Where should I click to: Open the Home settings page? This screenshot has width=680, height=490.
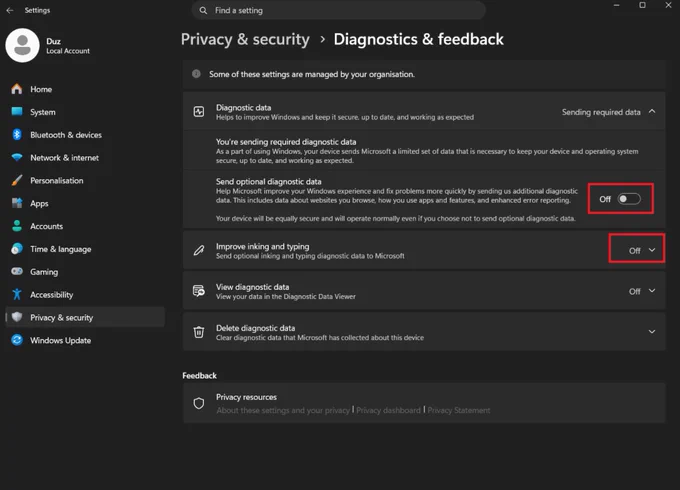pyautogui.click(x=85, y=89)
